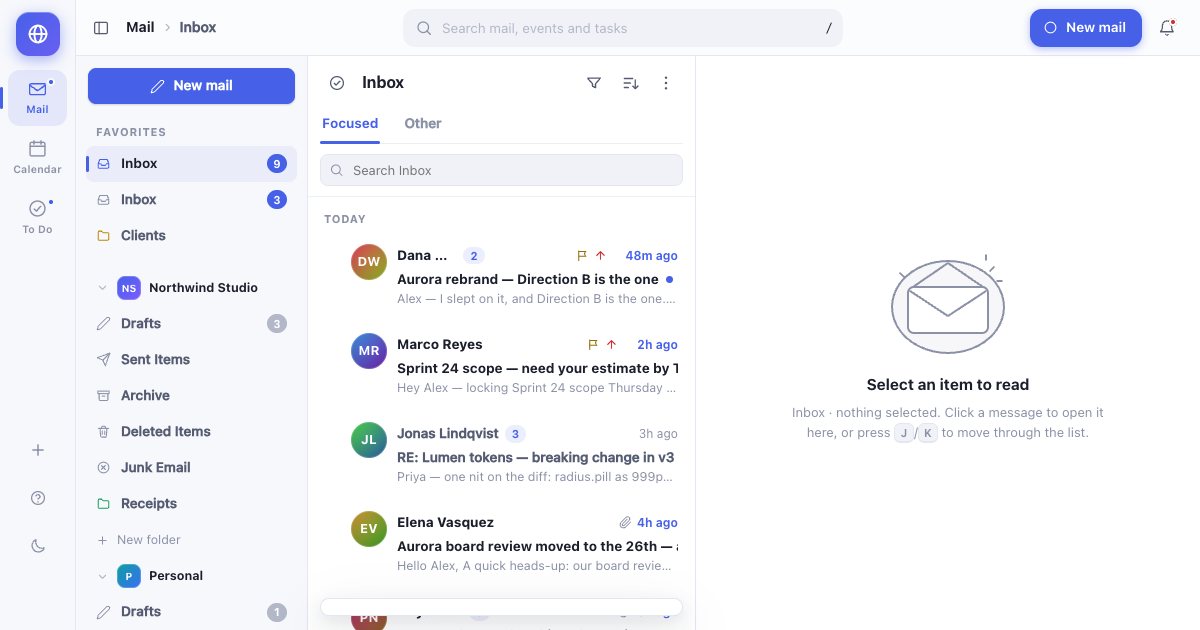The image size is (1200, 630).
Task: Open the Mail module in the rail
Action: (38, 98)
